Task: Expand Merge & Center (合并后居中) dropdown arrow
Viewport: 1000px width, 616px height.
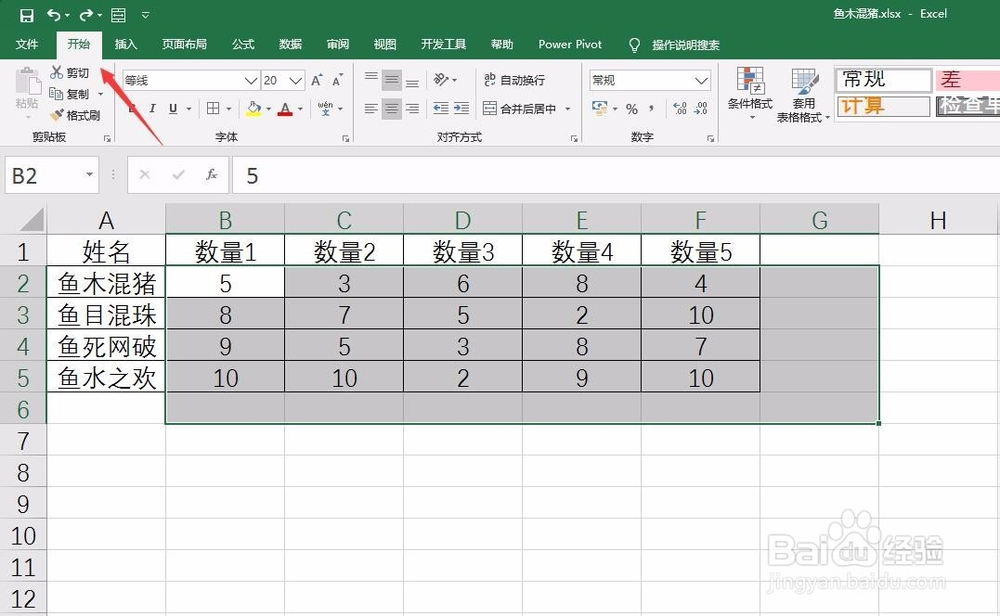Action: 567,108
